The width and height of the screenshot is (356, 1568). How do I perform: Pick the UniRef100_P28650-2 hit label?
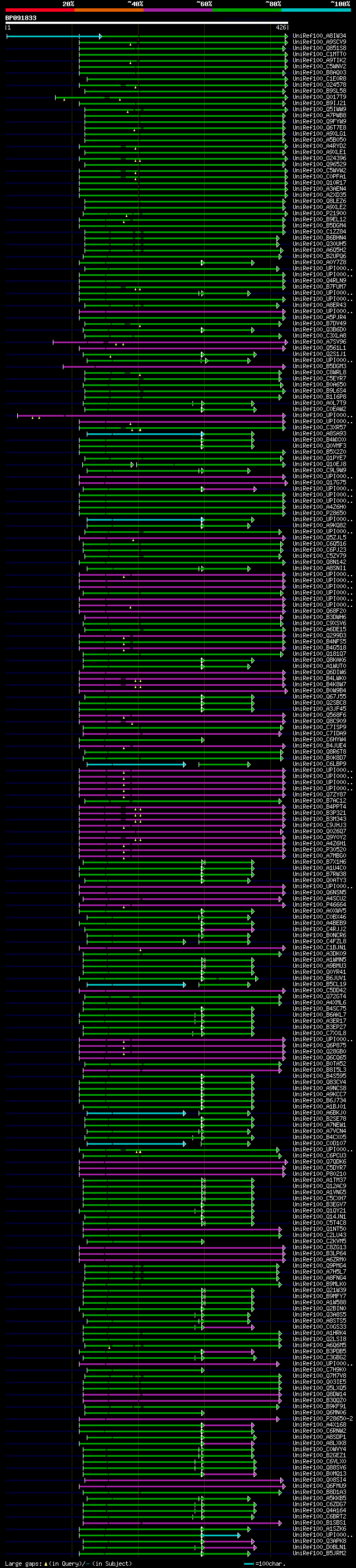(x=323, y=1418)
